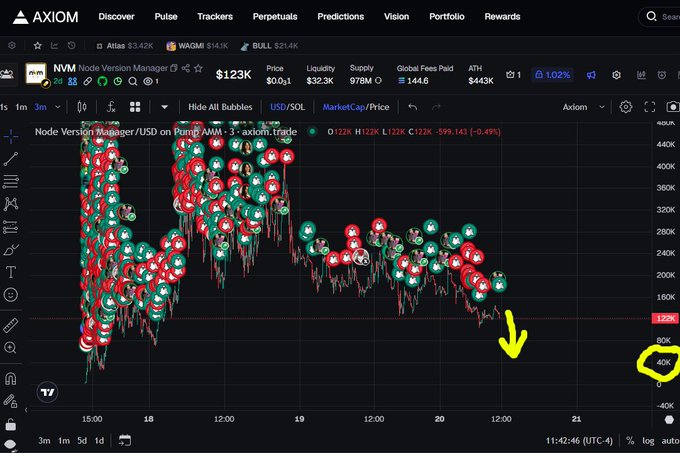
Task: Open the recent history clock icon
Action: pyautogui.click(x=72, y=46)
